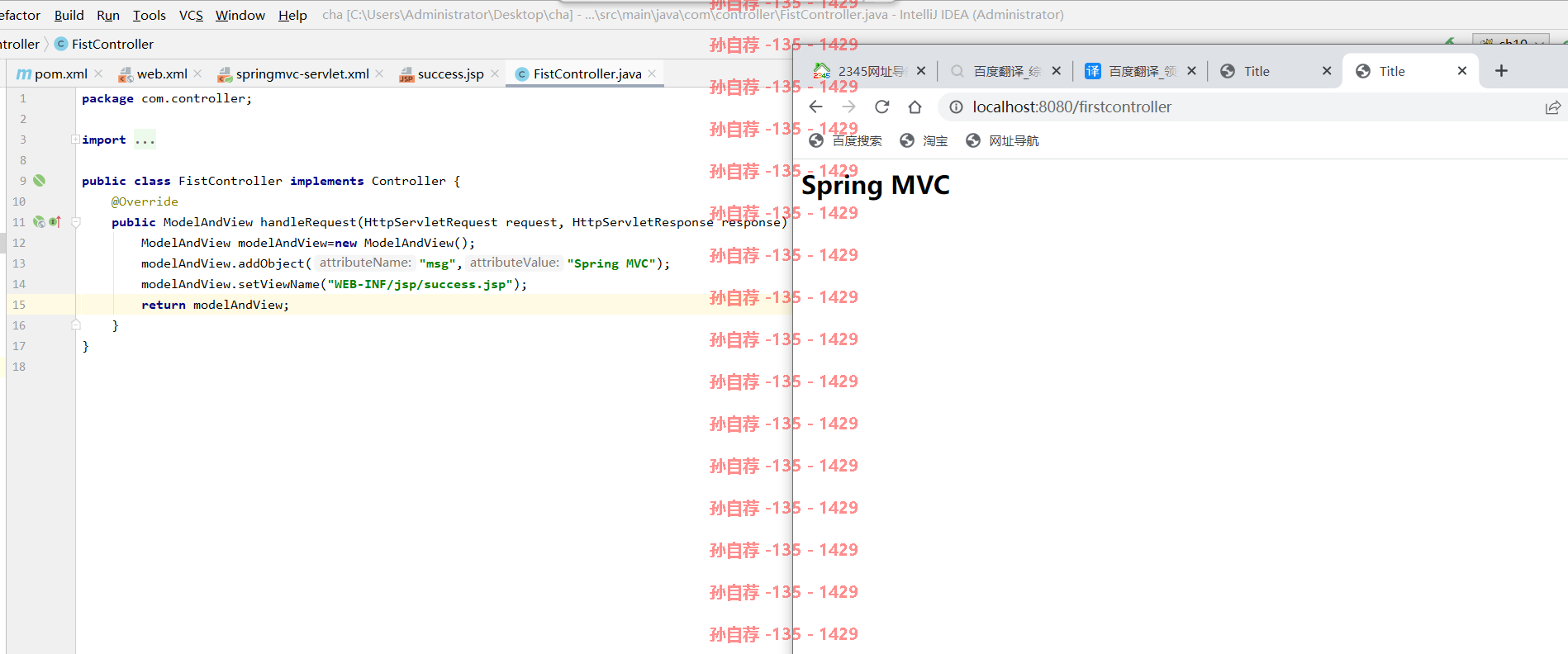Close the pom.xml editor tab
This screenshot has height=654, width=1568.
click(x=99, y=73)
